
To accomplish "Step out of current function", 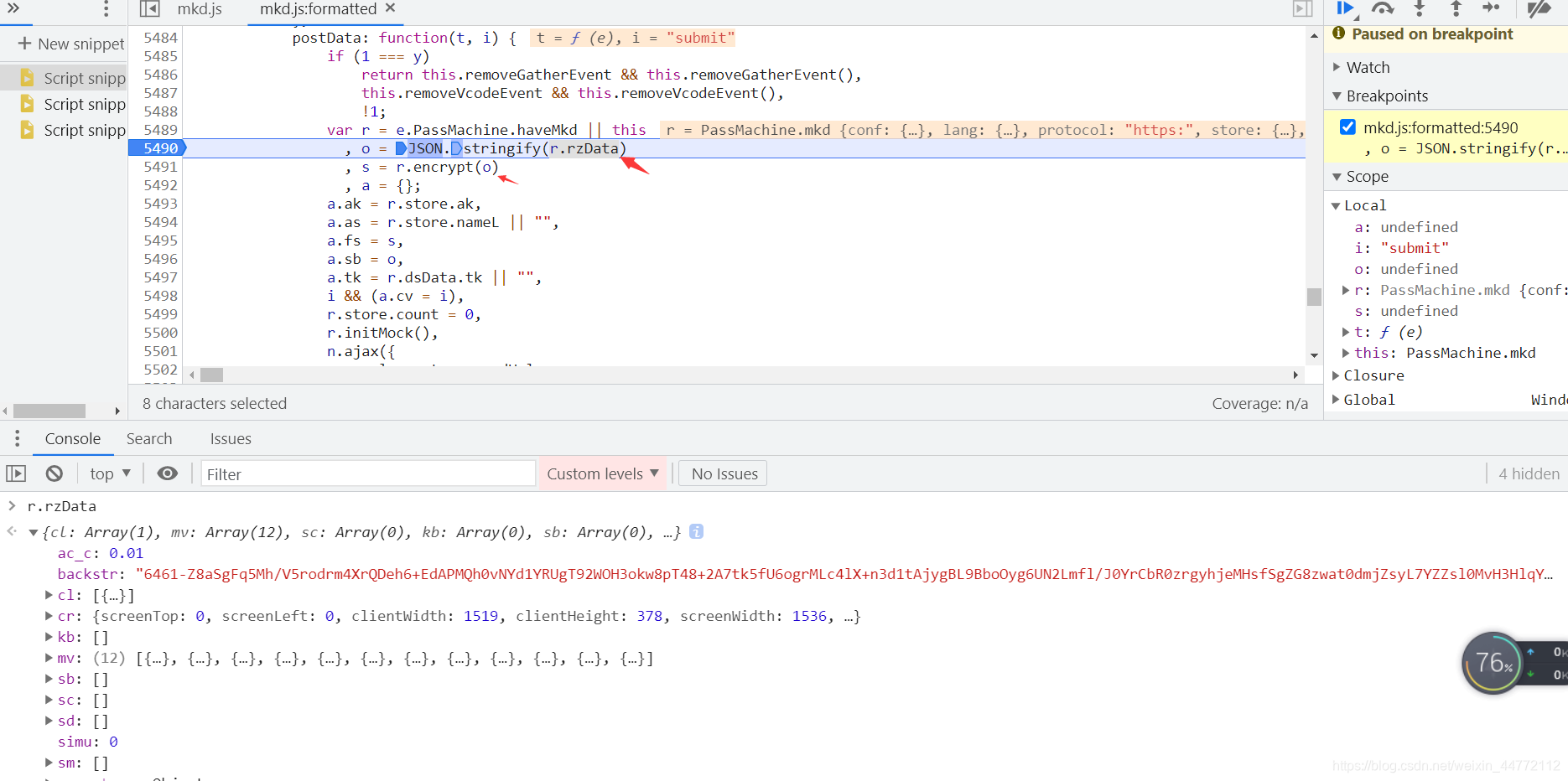I will pos(1456,8).
